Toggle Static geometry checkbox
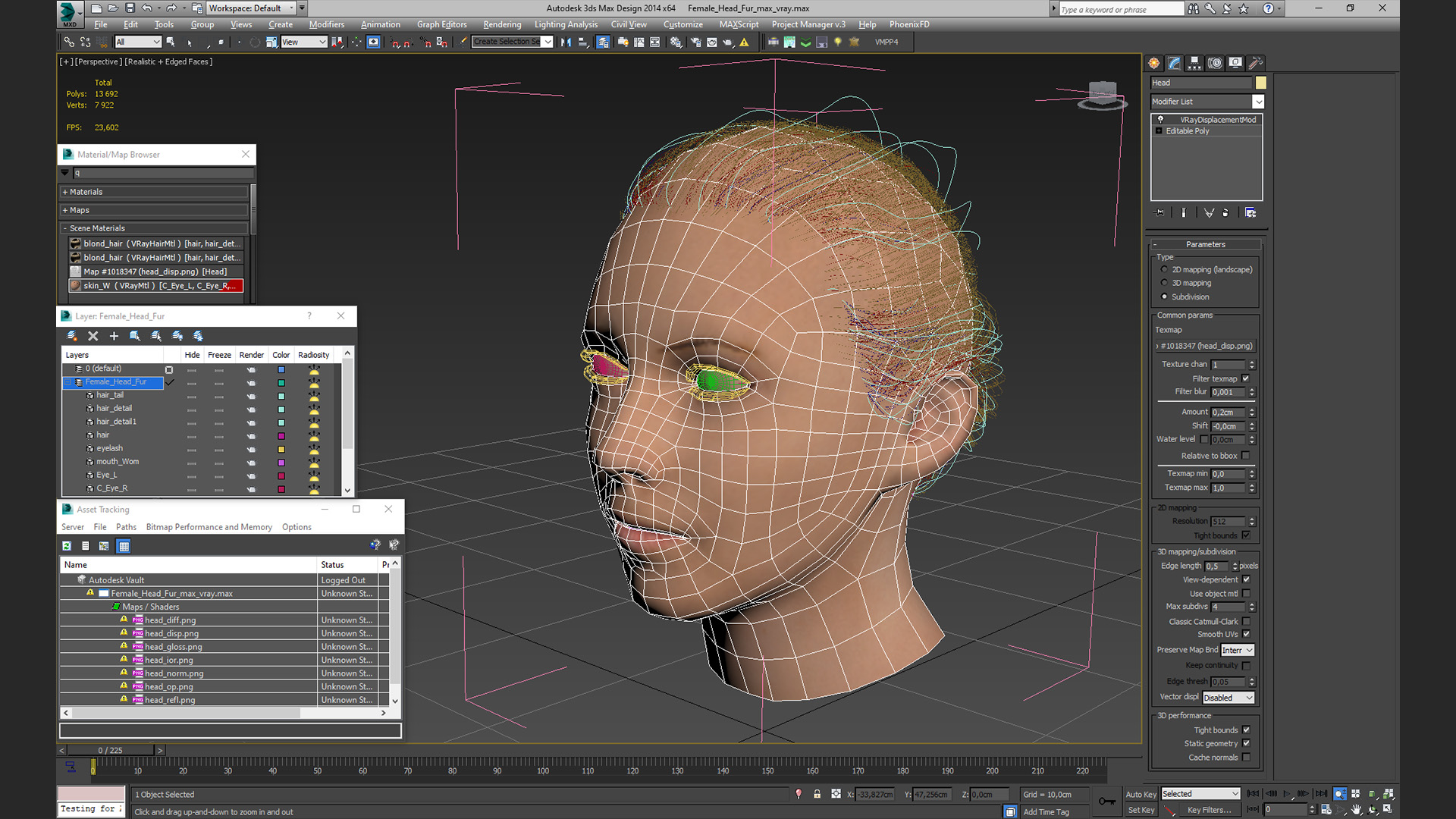Image resolution: width=1456 pixels, height=819 pixels. (x=1246, y=743)
